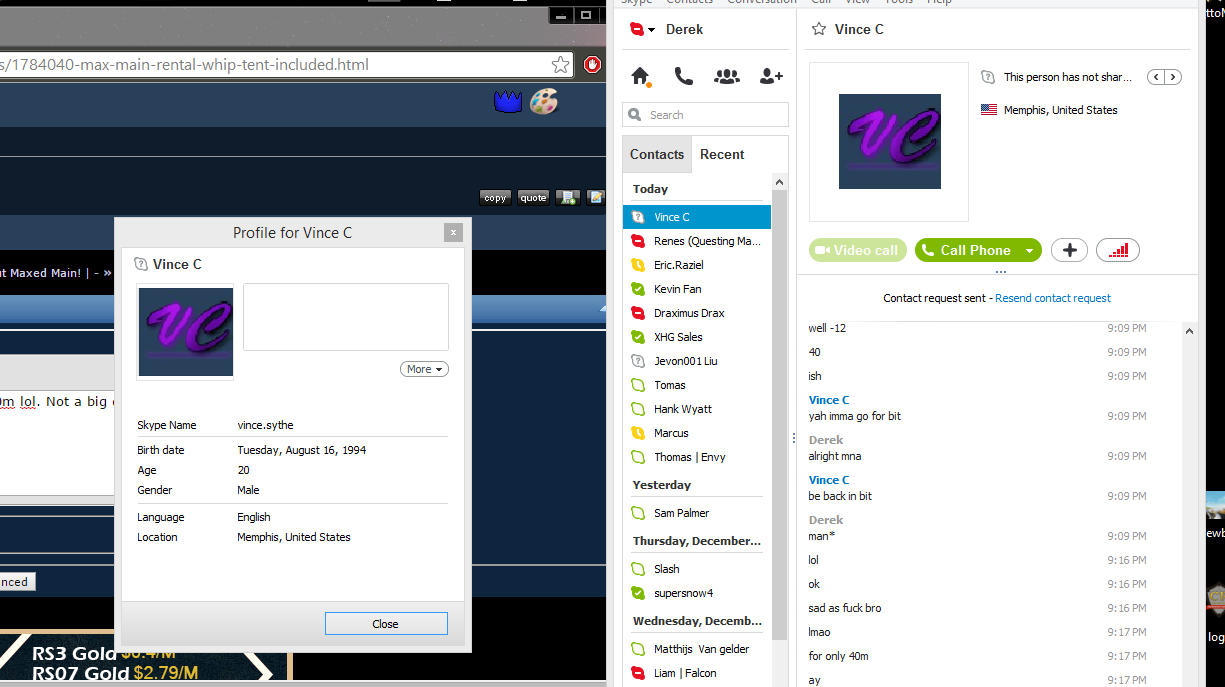Click the blue crown icon on the forum
Viewport: 1225px width, 687px height.
pyautogui.click(x=508, y=101)
